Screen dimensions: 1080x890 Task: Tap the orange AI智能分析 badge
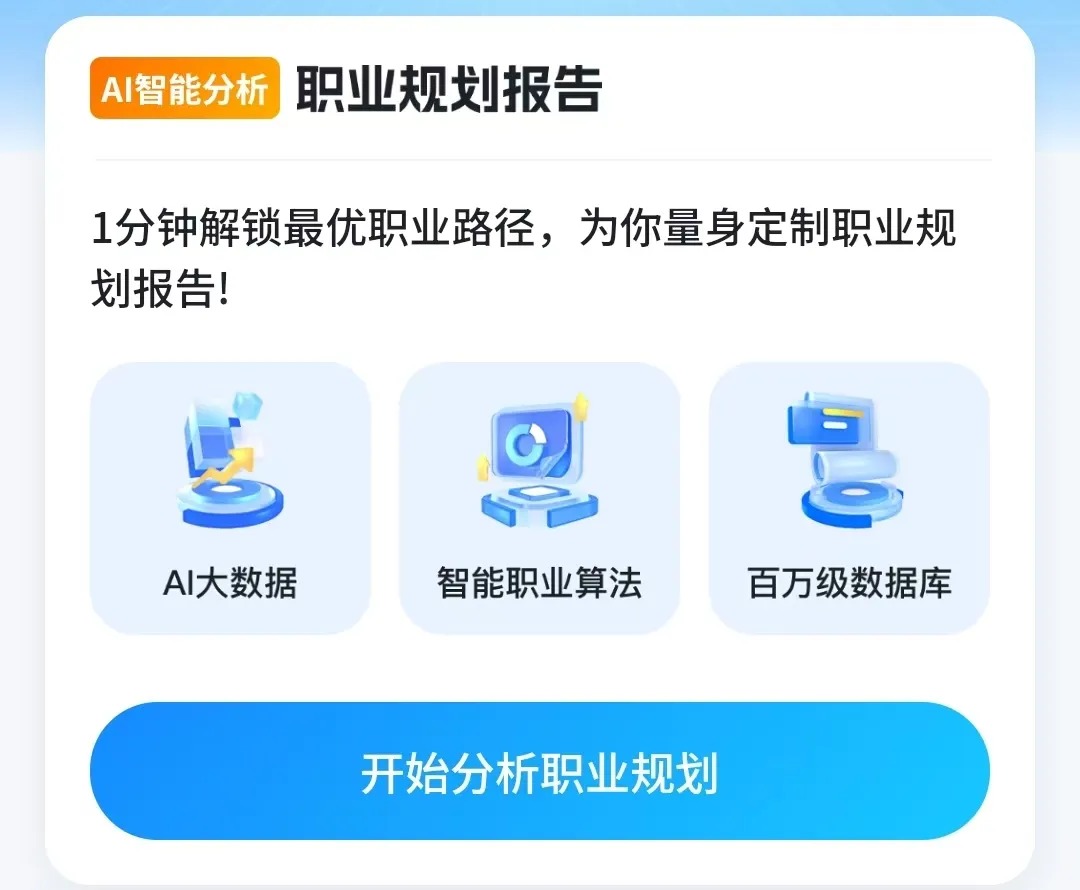click(x=185, y=88)
